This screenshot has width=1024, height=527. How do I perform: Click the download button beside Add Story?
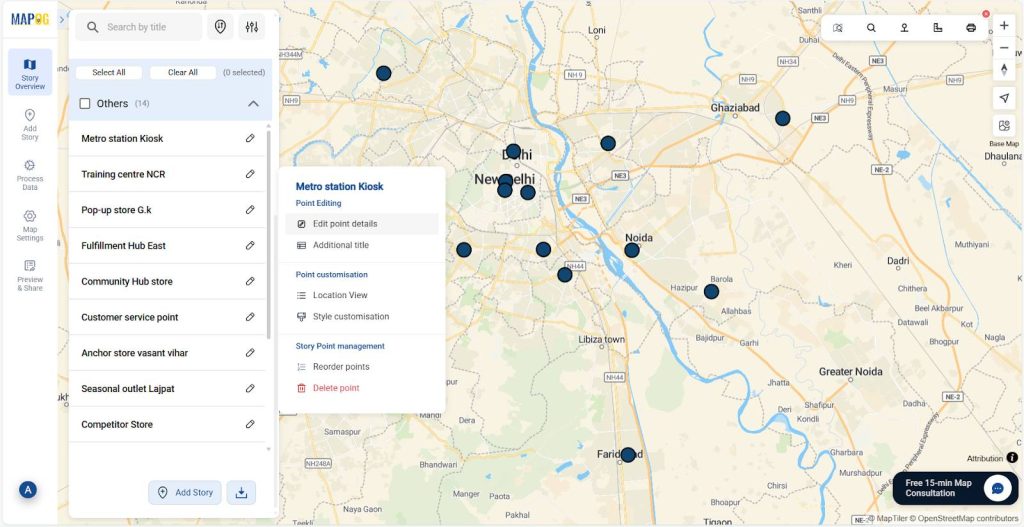point(241,492)
